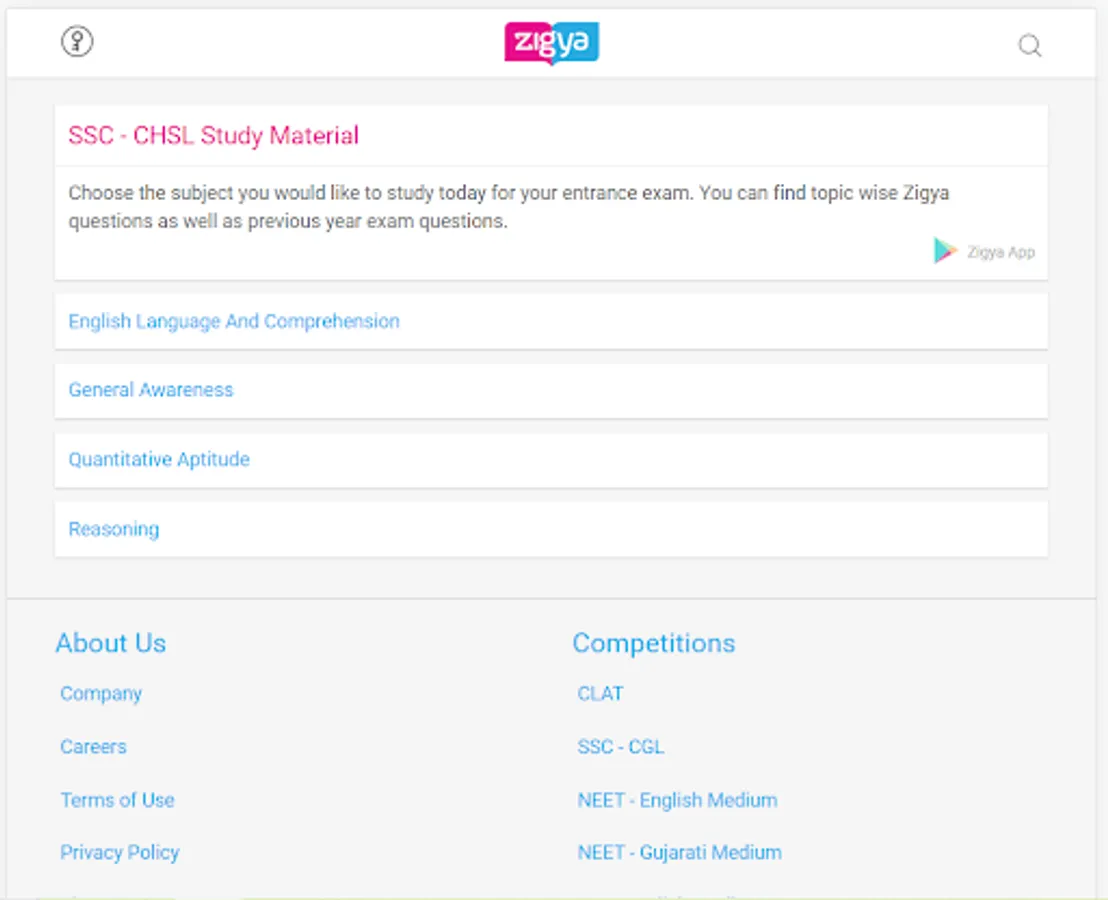This screenshot has height=900, width=1108.
Task: Open Terms of Use link
Action: [117, 800]
